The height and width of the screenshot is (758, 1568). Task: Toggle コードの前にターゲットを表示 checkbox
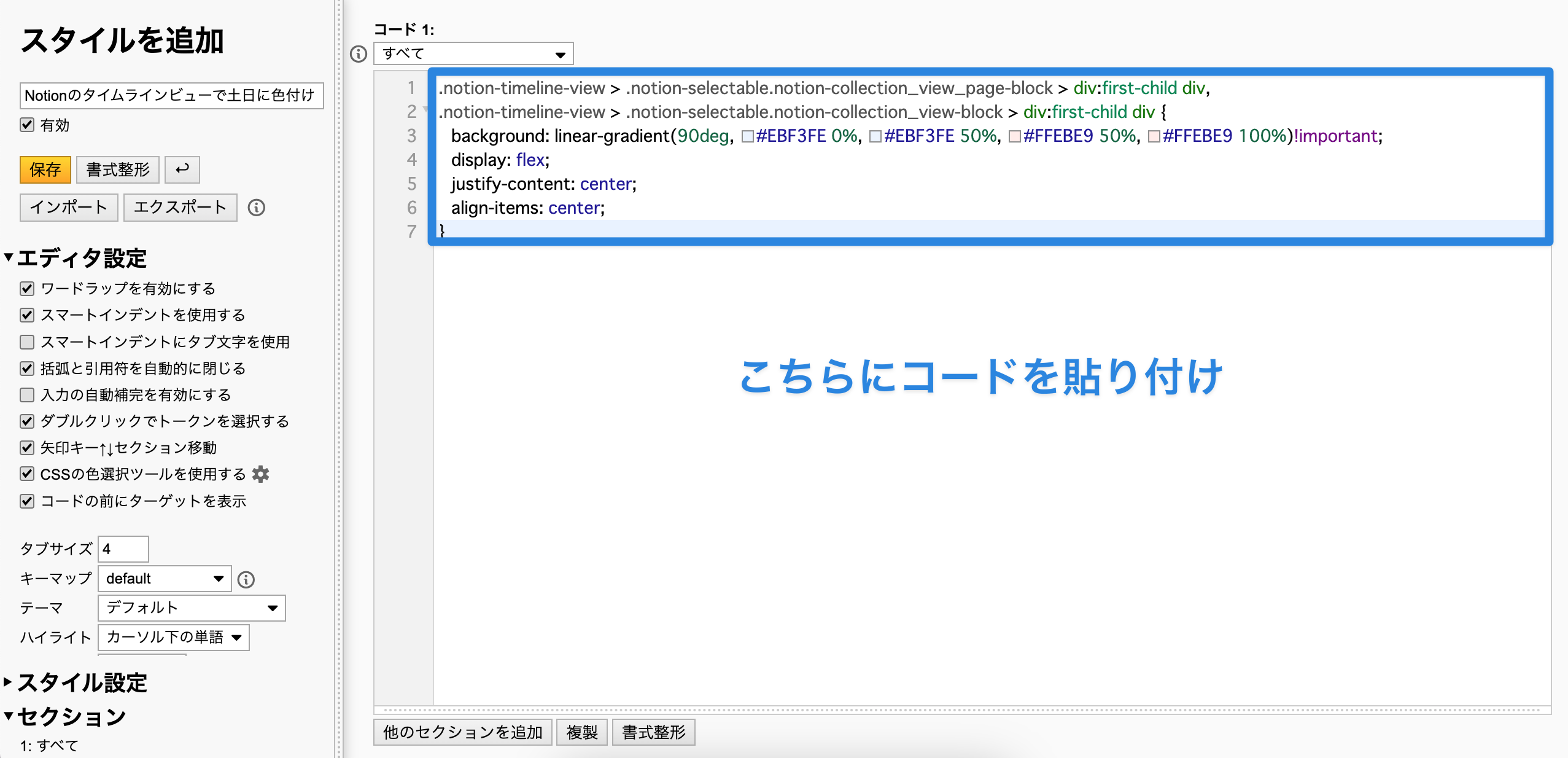[27, 501]
